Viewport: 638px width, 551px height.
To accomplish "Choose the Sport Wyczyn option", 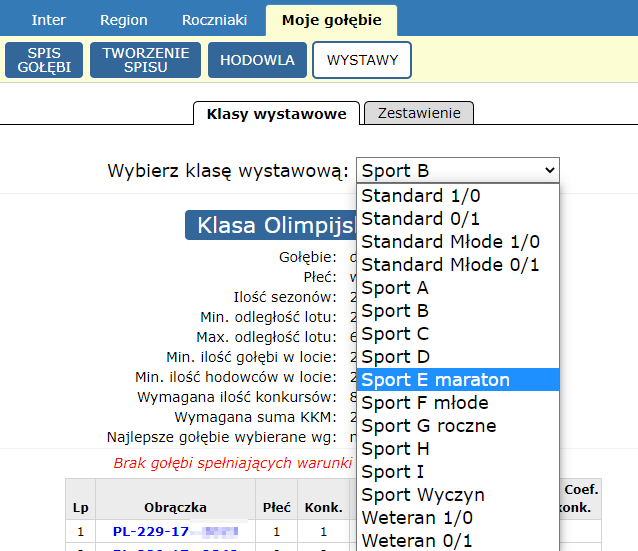I will point(422,495).
